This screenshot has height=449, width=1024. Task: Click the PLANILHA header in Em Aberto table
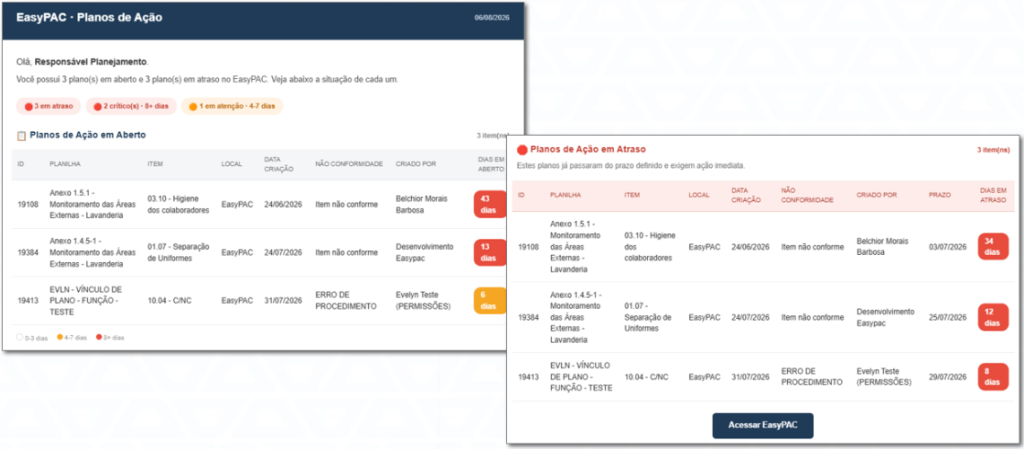(x=65, y=164)
